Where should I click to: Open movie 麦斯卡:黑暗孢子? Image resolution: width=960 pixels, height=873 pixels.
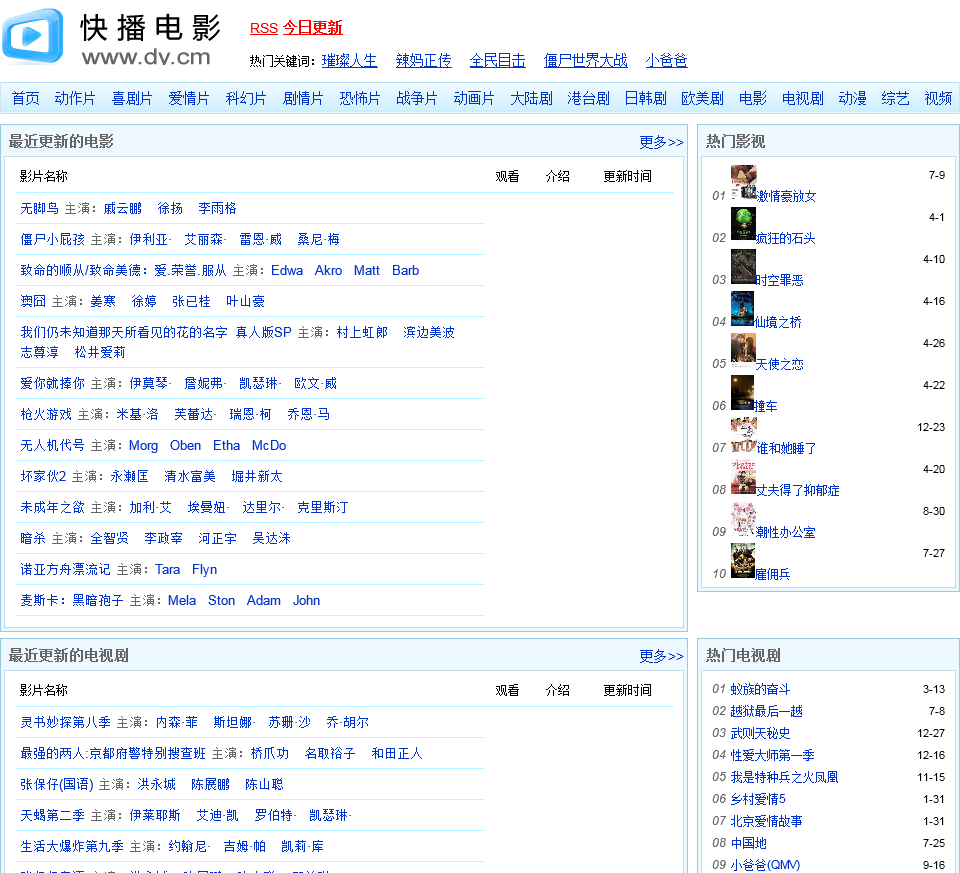click(x=72, y=601)
